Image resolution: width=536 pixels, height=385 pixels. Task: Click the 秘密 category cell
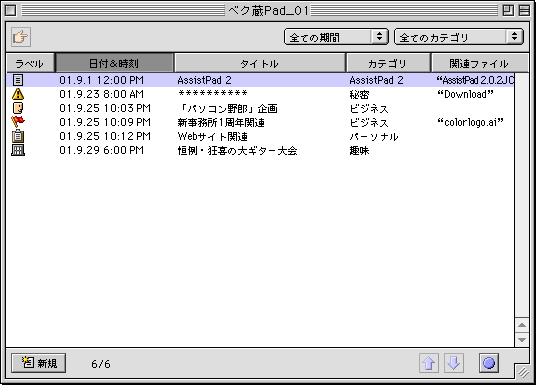(359, 94)
